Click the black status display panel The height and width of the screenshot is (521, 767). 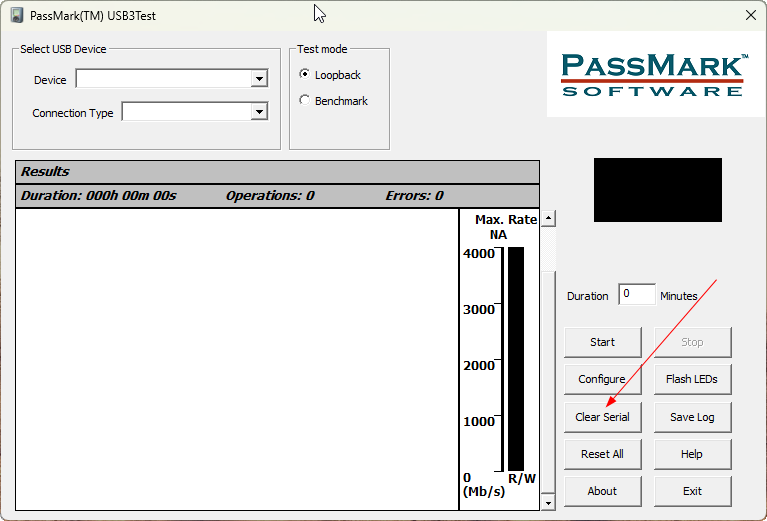[x=658, y=190]
